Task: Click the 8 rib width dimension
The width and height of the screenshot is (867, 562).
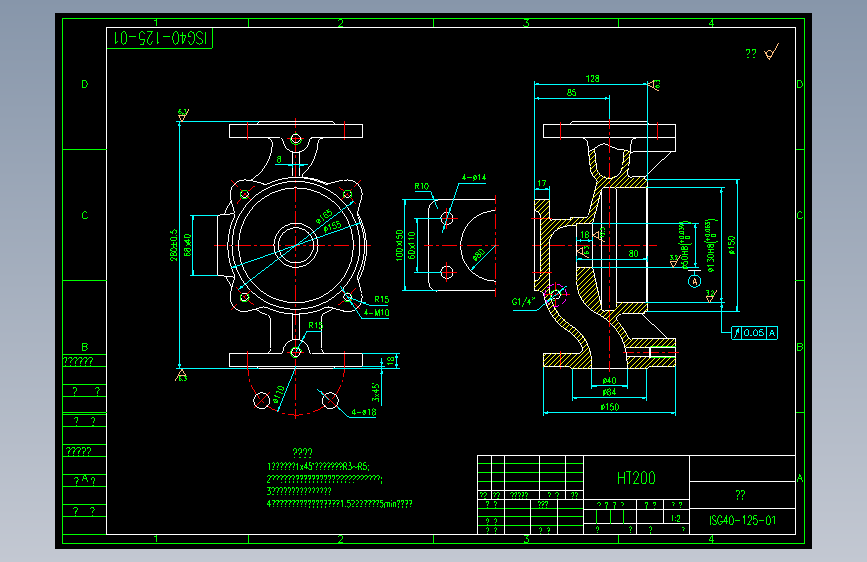Action: [279, 159]
